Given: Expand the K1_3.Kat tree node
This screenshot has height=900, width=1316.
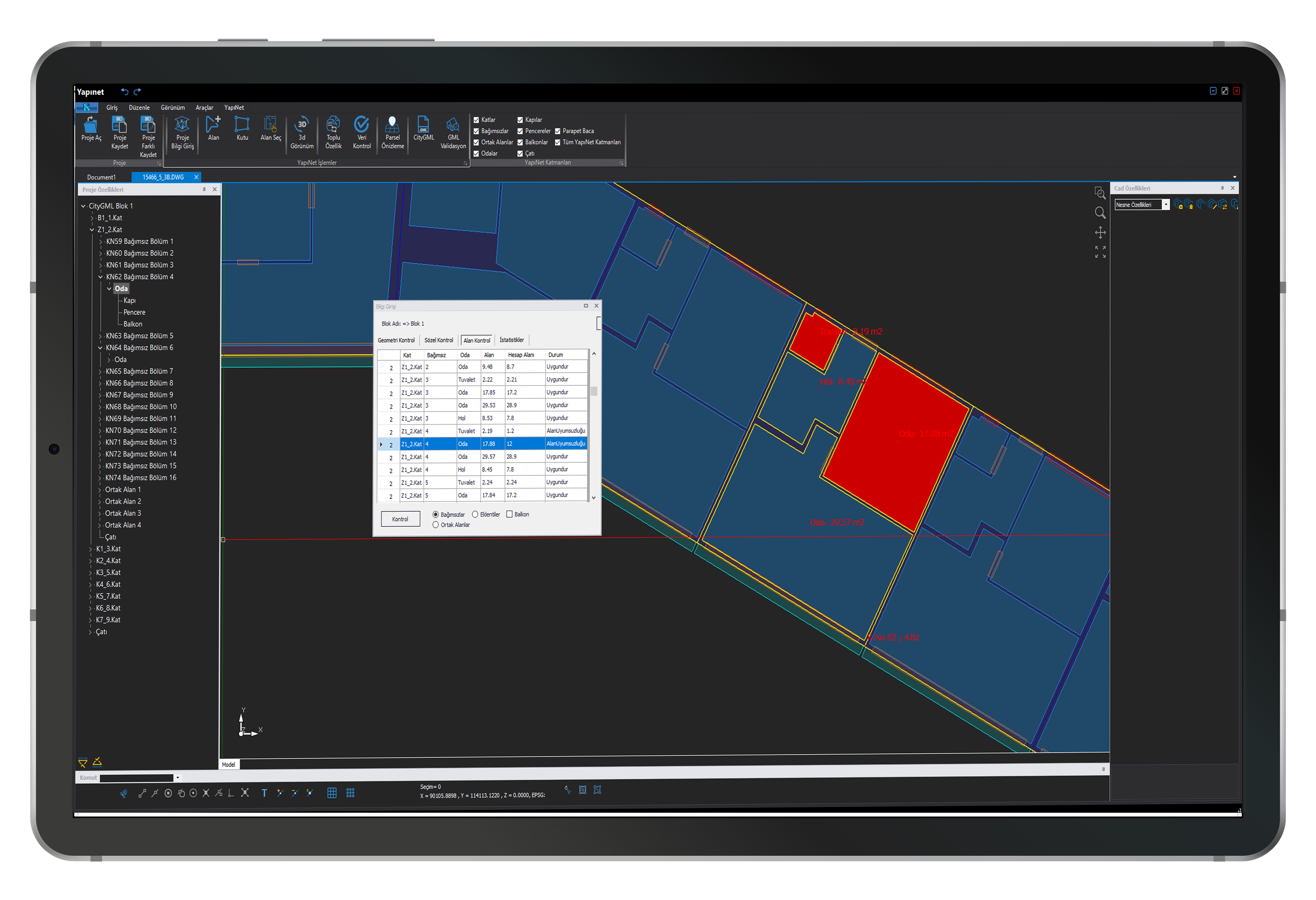Looking at the screenshot, I should 91,549.
